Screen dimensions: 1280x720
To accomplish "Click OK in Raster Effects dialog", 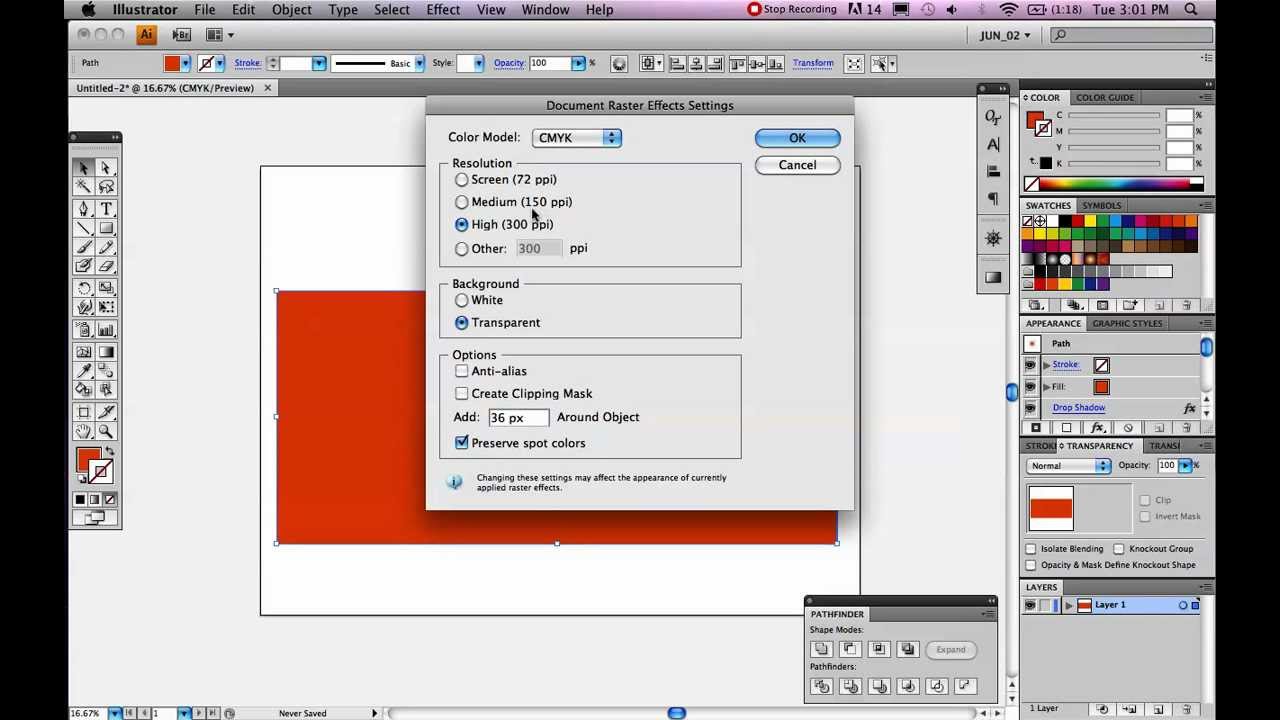I will (797, 138).
